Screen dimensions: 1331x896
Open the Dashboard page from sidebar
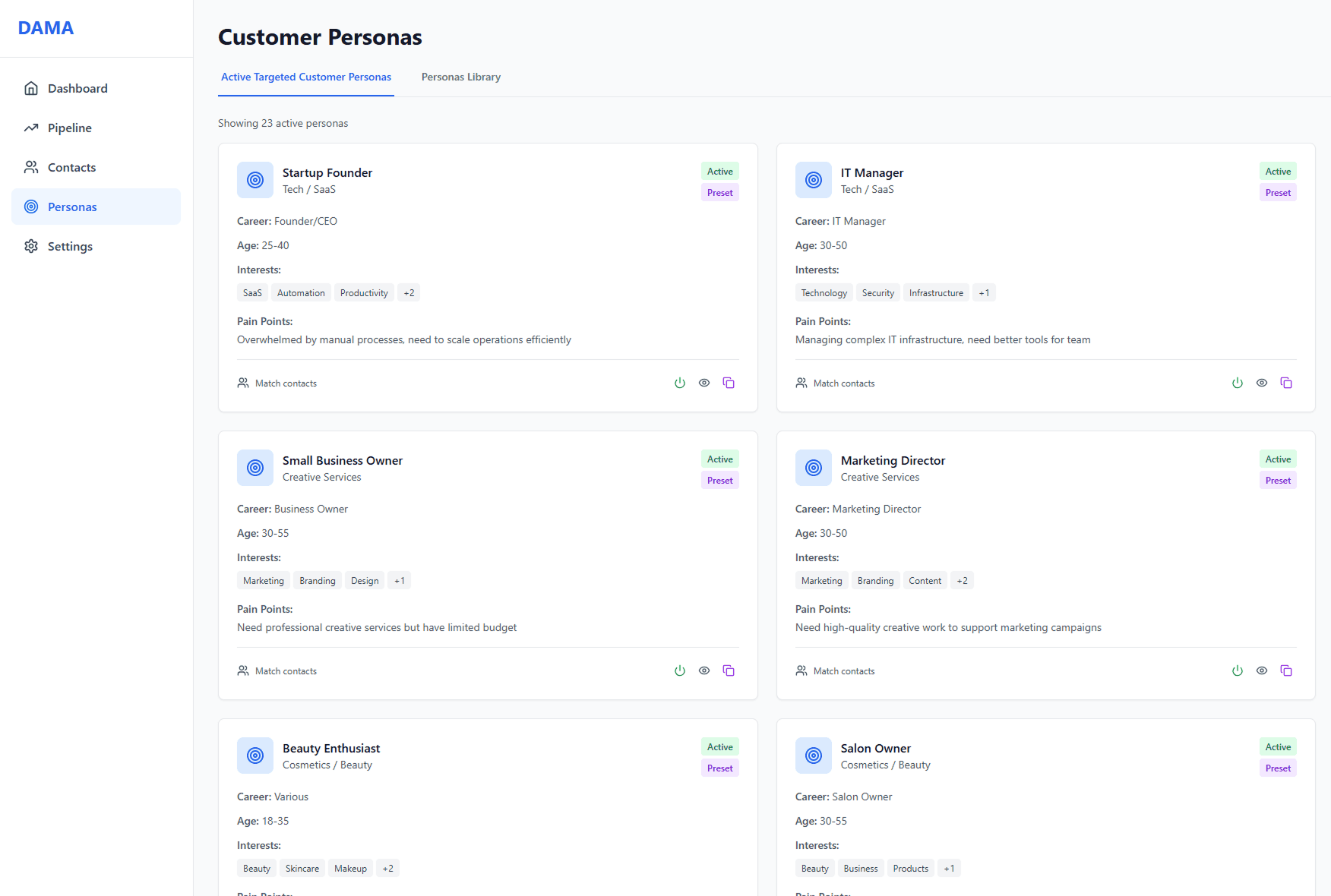point(96,88)
